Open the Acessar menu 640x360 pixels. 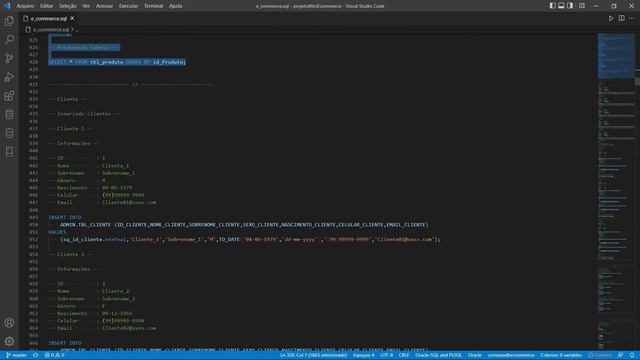(x=104, y=6)
